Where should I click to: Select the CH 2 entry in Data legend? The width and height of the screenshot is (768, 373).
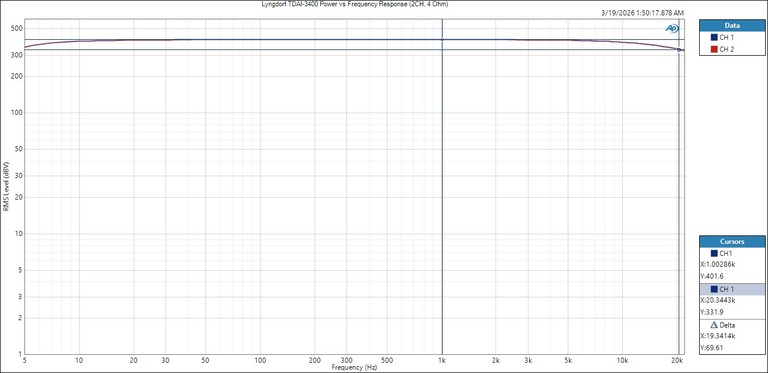[x=732, y=49]
